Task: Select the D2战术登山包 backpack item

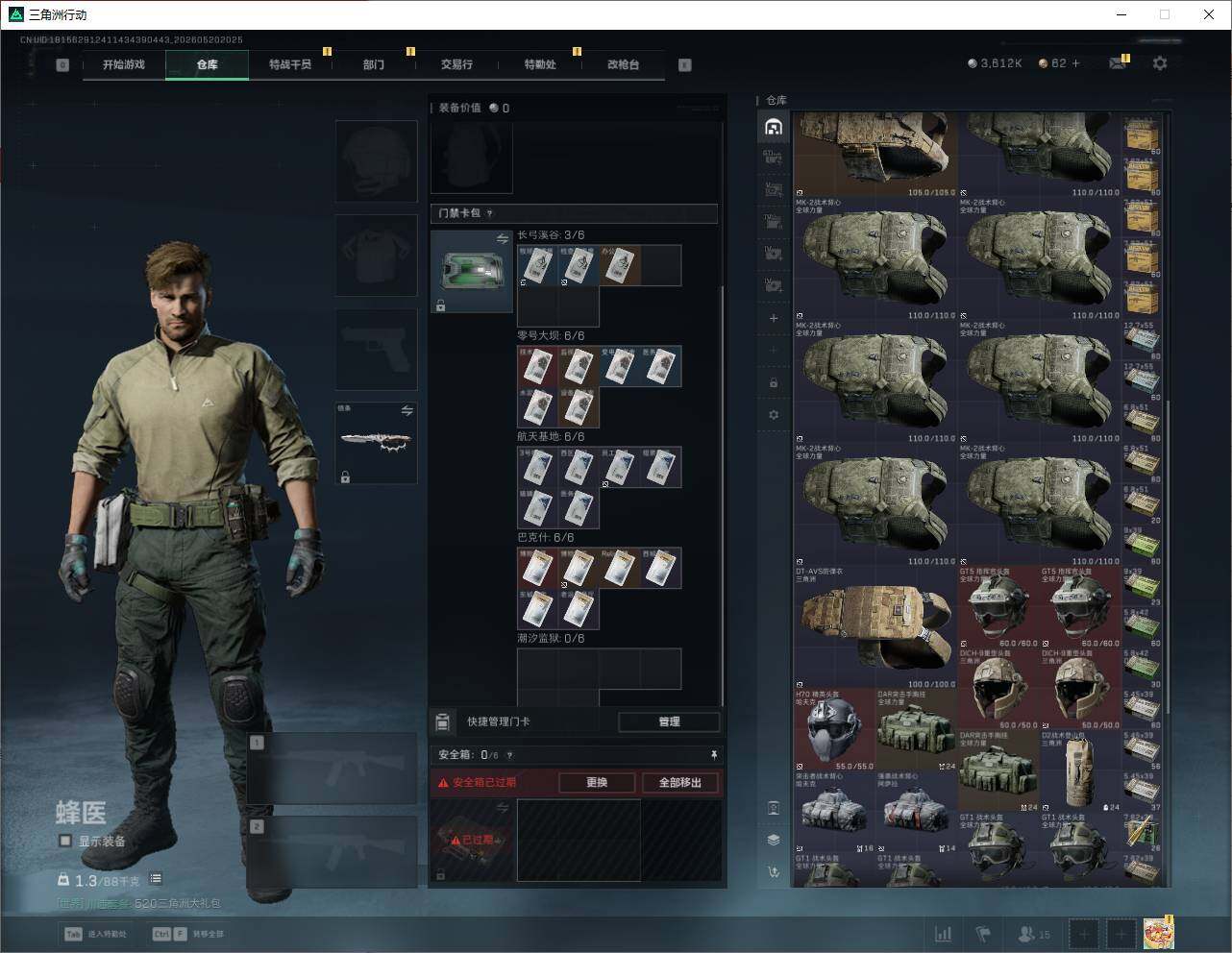Action: 1080,771
